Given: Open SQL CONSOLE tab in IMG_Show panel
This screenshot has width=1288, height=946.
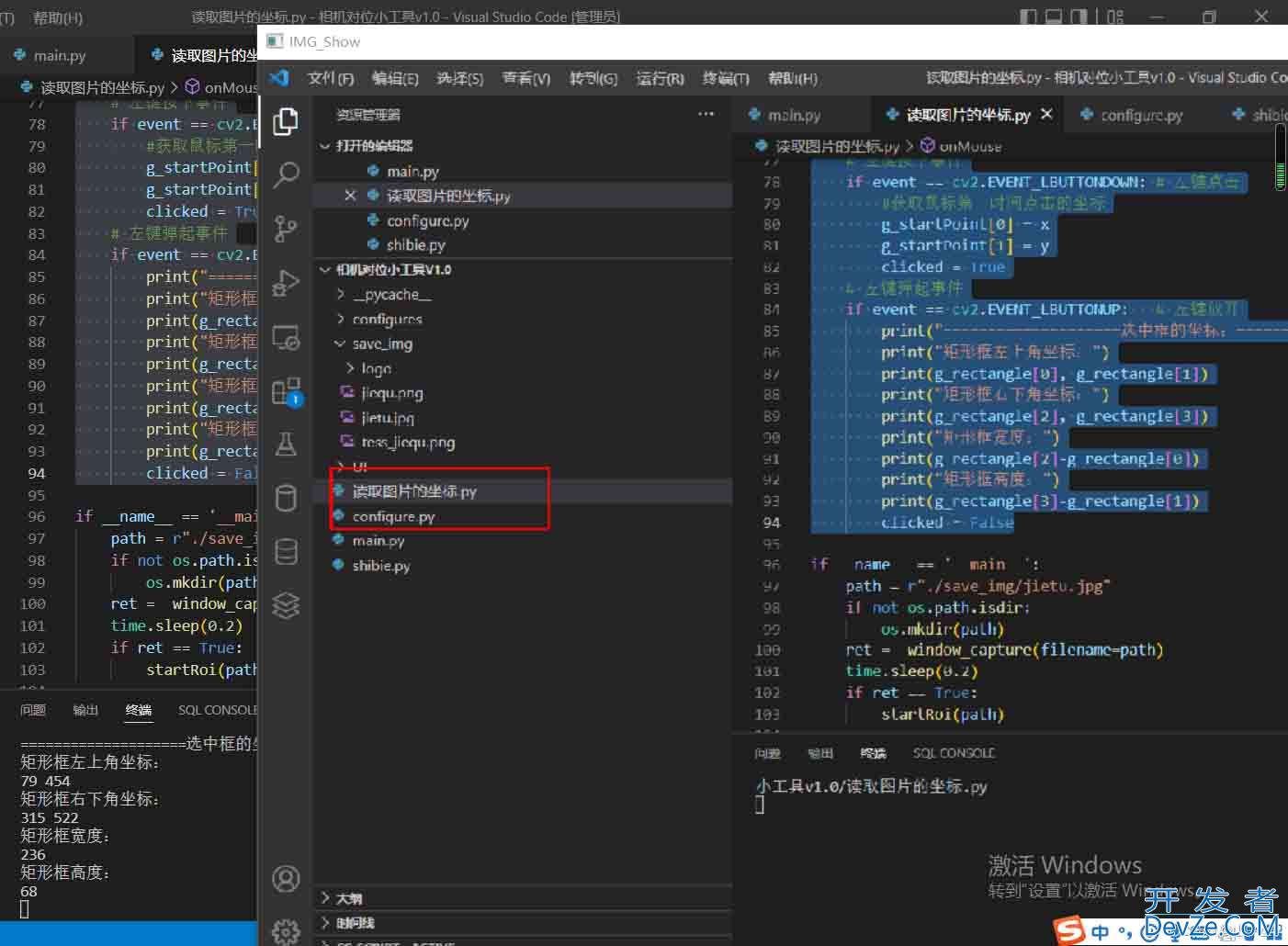Looking at the screenshot, I should pyautogui.click(x=955, y=753).
